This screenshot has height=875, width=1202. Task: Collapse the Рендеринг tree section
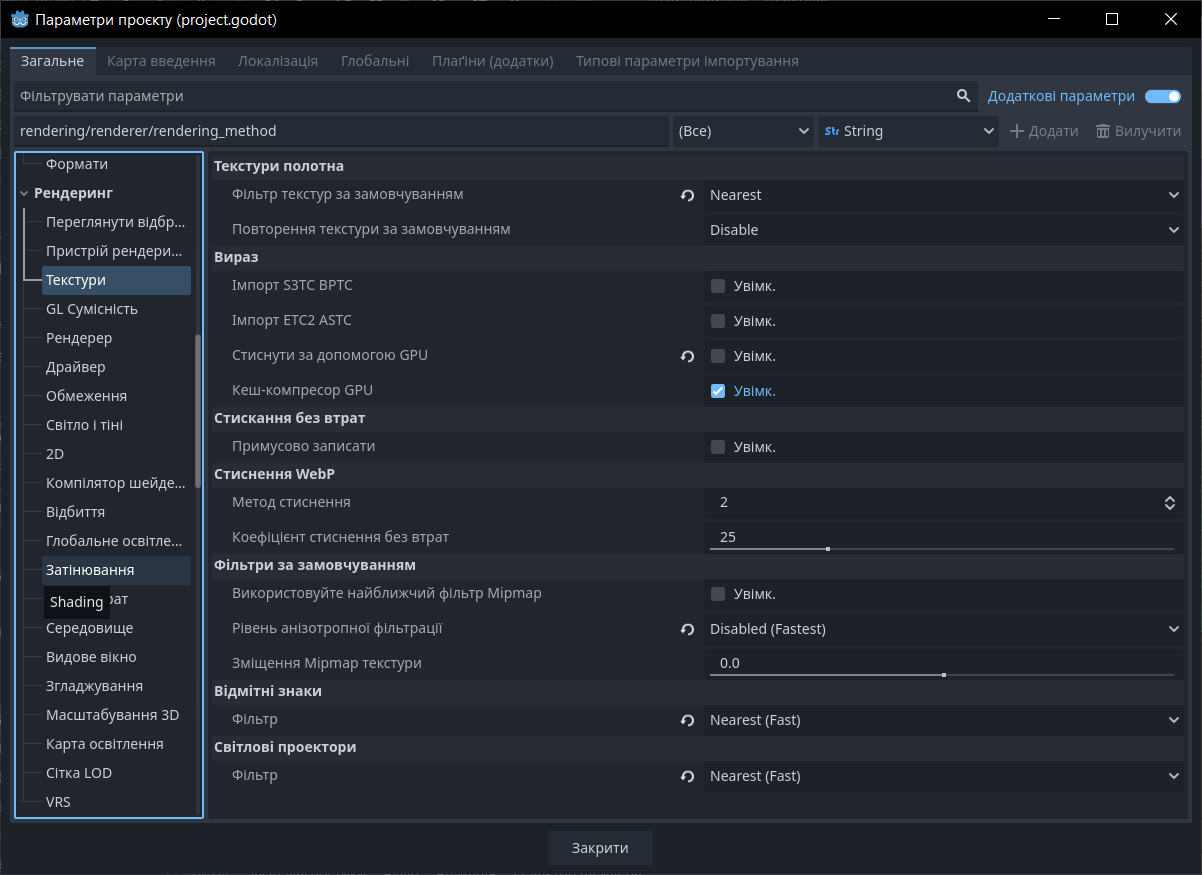(x=24, y=193)
